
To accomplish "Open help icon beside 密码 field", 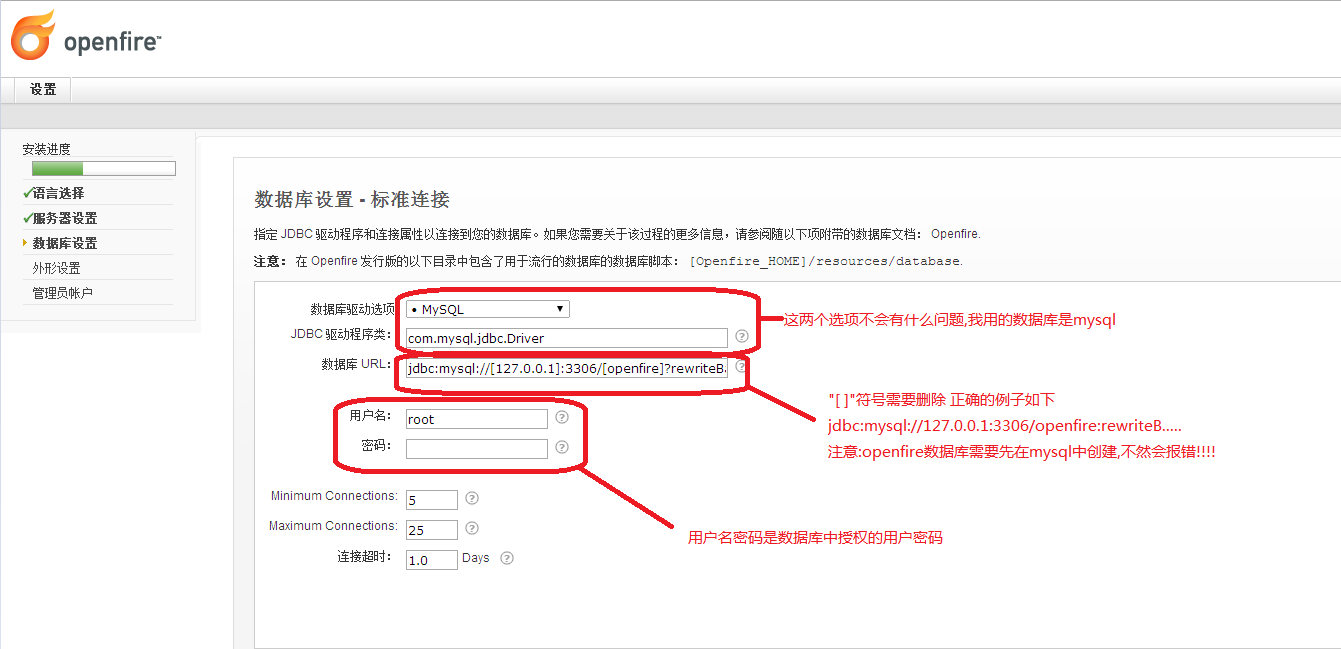I will click(562, 448).
